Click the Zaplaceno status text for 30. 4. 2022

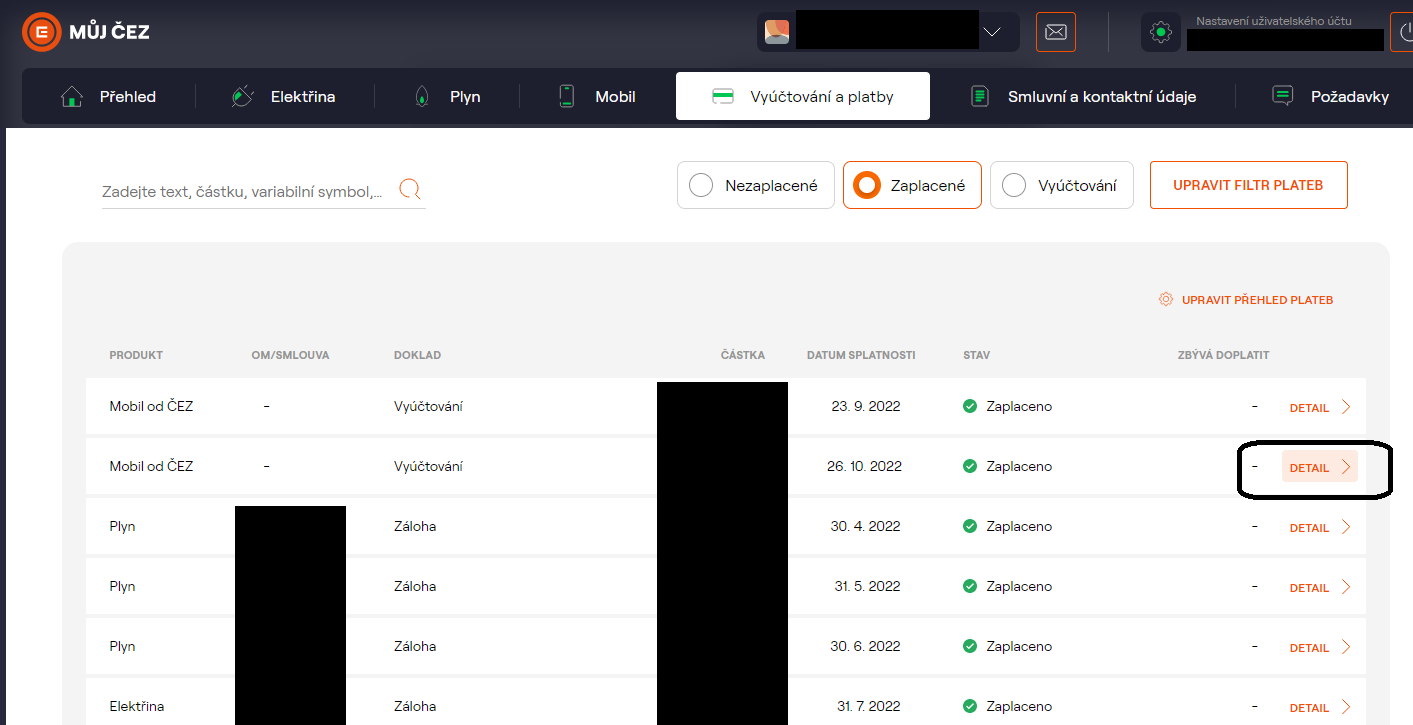click(1019, 526)
